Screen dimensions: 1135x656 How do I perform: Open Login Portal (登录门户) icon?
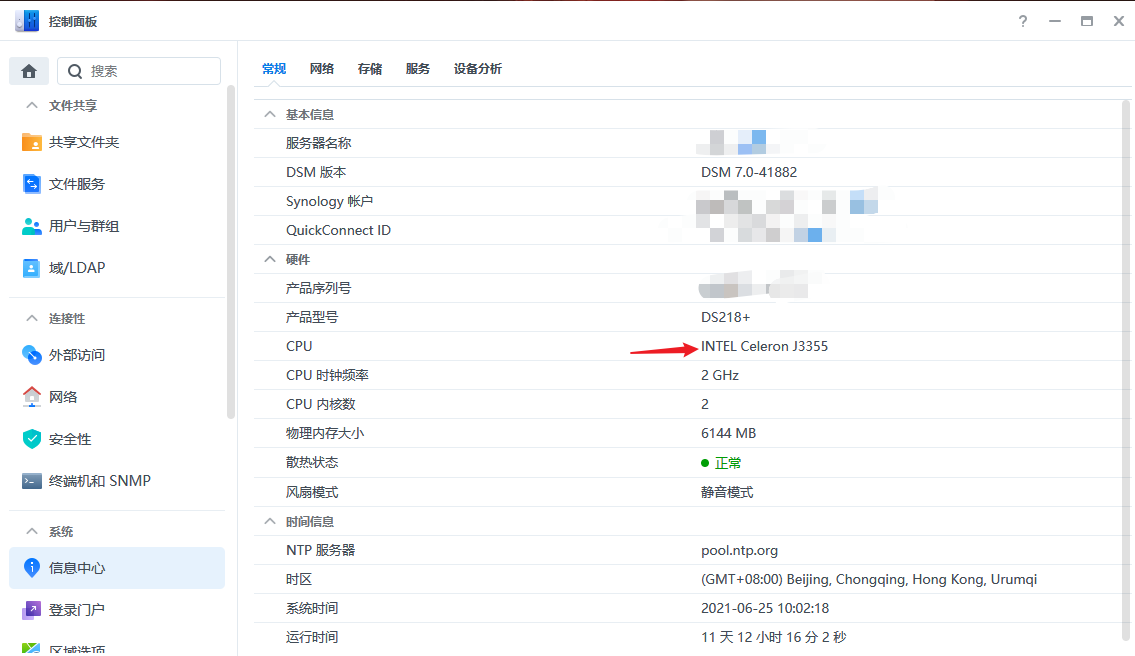pos(32,610)
